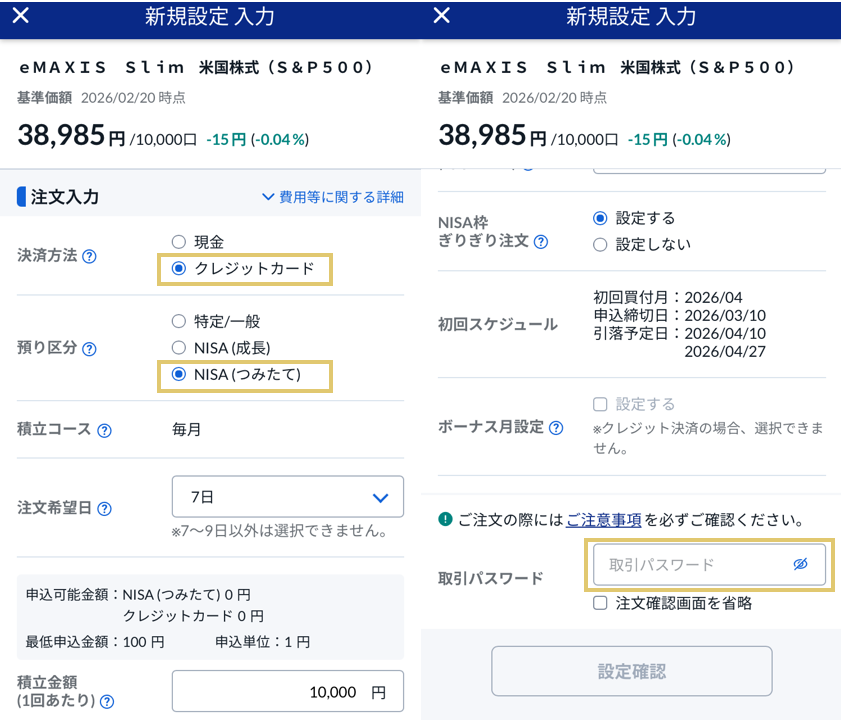Show help for 注文希望日
841x724 pixels.
pyautogui.click(x=105, y=508)
